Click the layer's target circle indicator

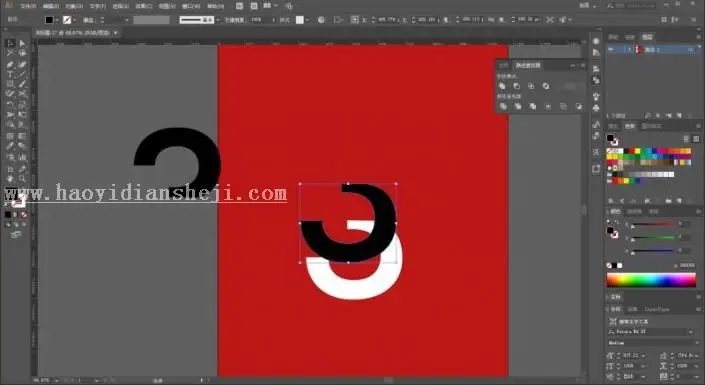tap(691, 49)
